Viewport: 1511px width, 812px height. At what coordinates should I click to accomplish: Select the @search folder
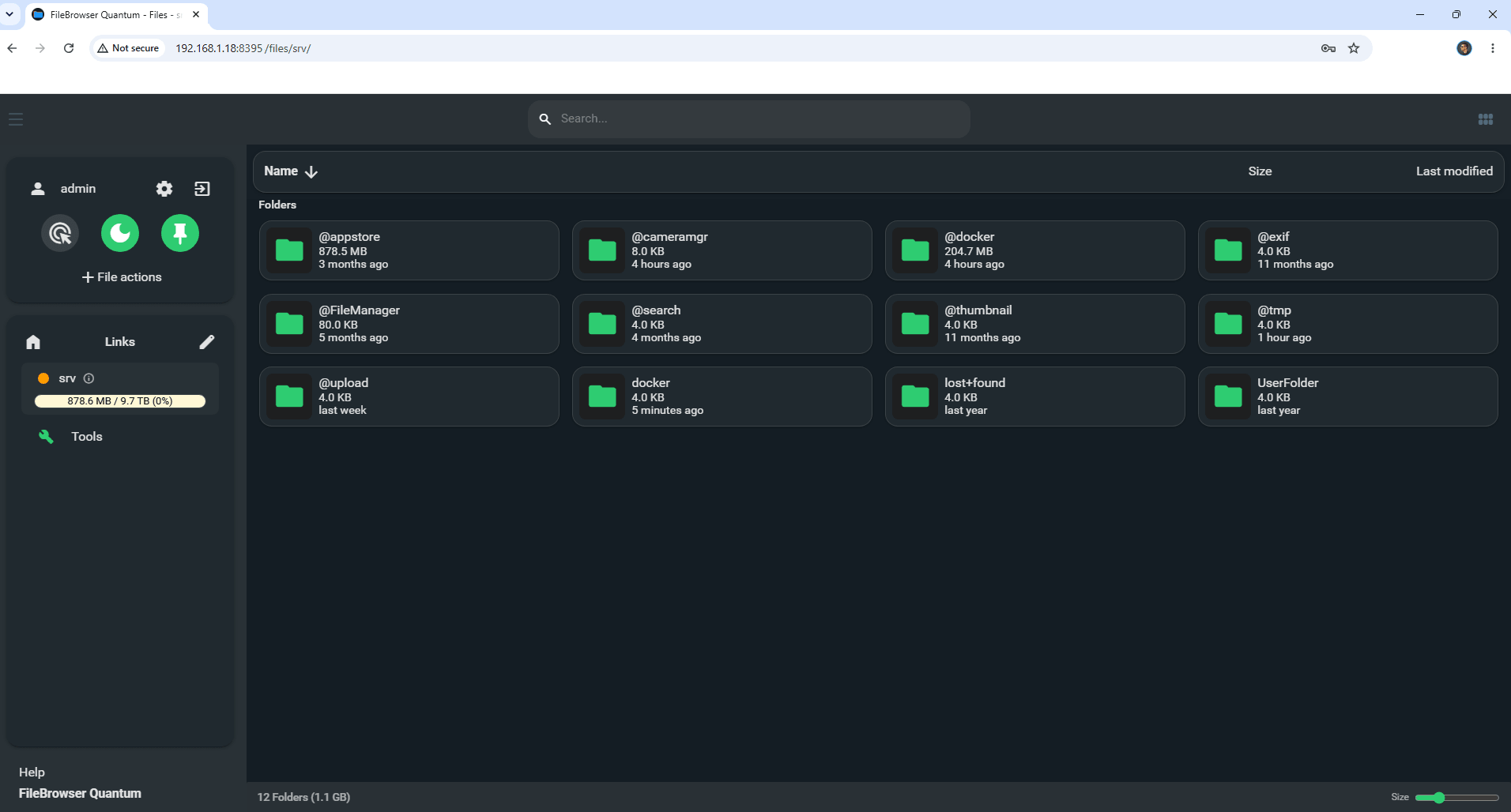(x=722, y=324)
